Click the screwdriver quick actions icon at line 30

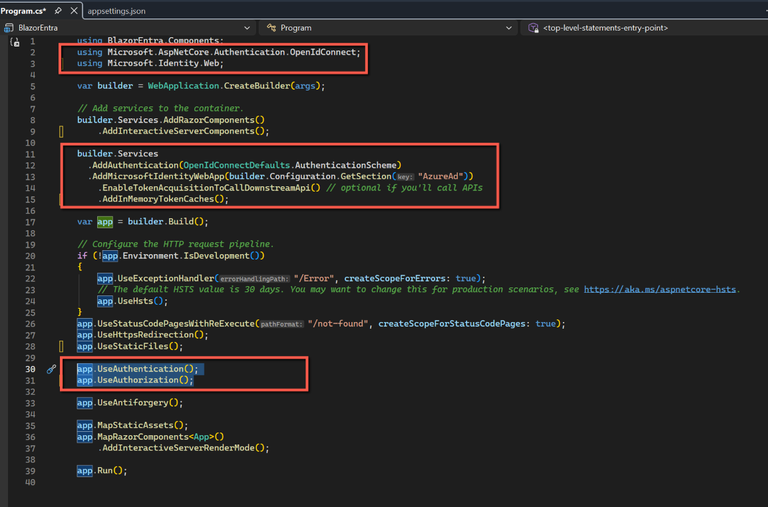tap(51, 369)
